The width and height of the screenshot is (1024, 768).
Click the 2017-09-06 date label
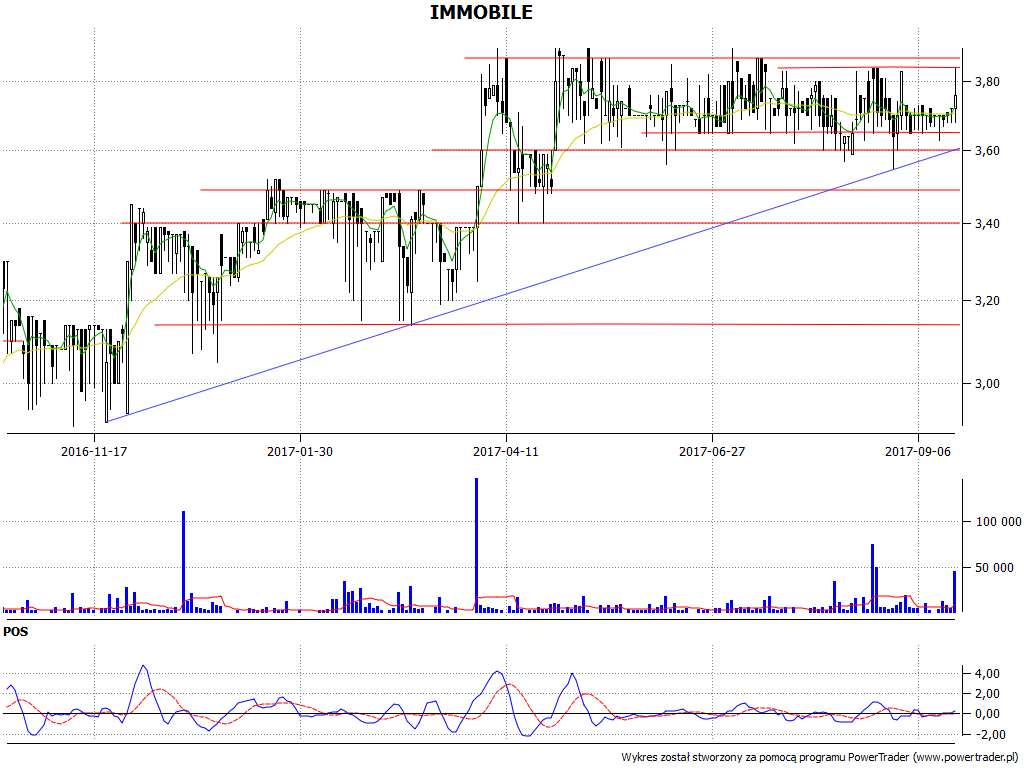click(x=918, y=451)
